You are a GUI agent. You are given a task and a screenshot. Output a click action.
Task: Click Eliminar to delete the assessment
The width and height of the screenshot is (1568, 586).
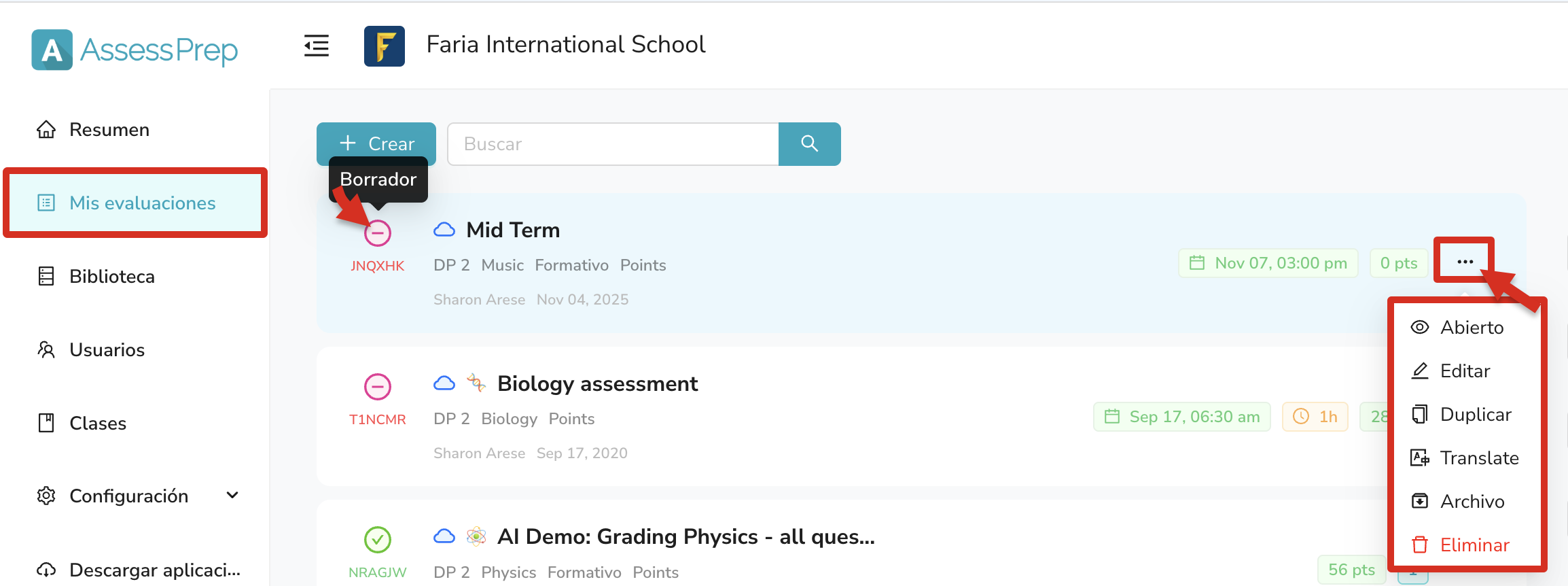tap(1474, 545)
